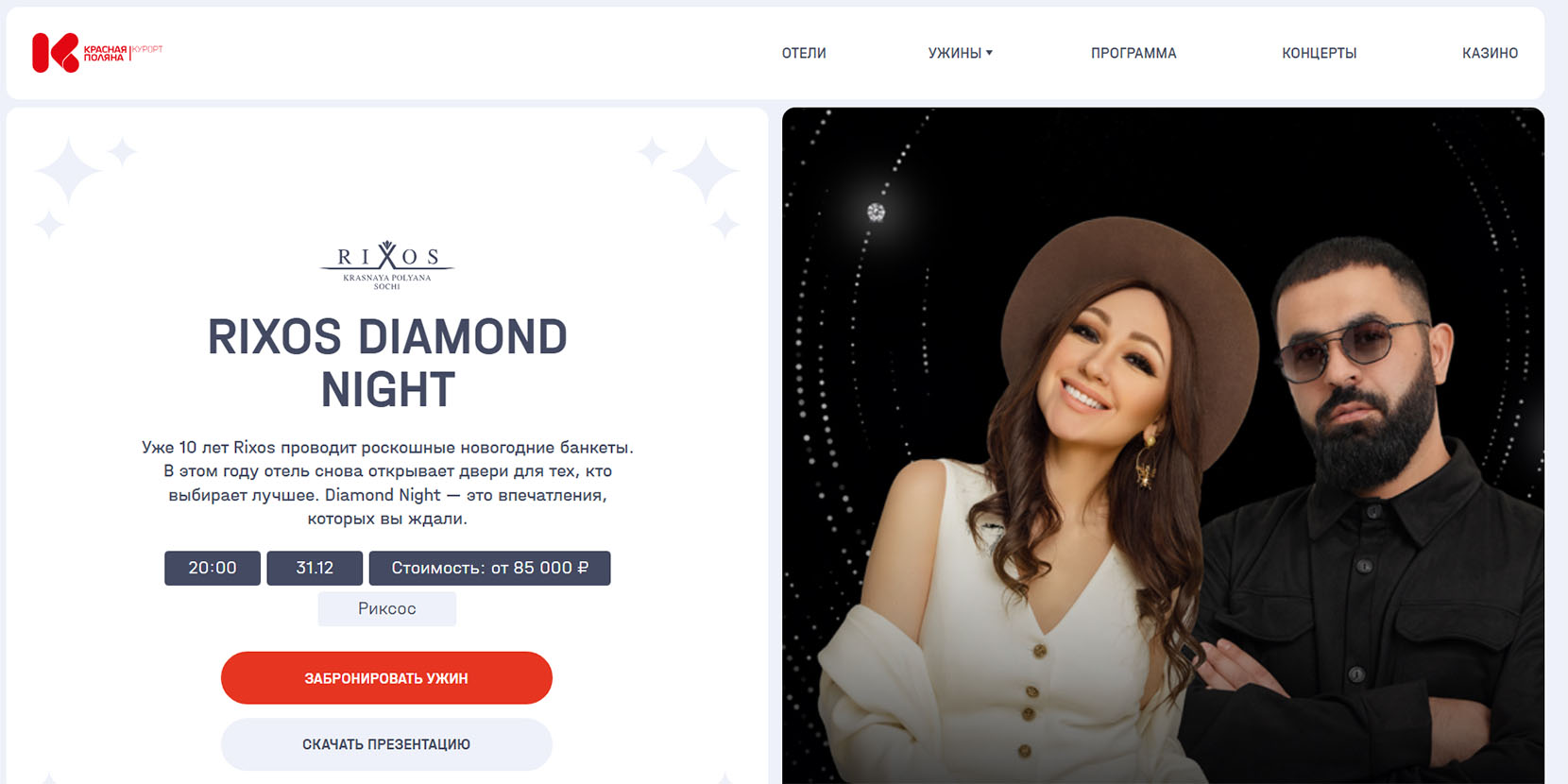
Task: Click the СКАЧАТЬ ПРЕЗЕНТАЦИЮ button
Action: (386, 744)
